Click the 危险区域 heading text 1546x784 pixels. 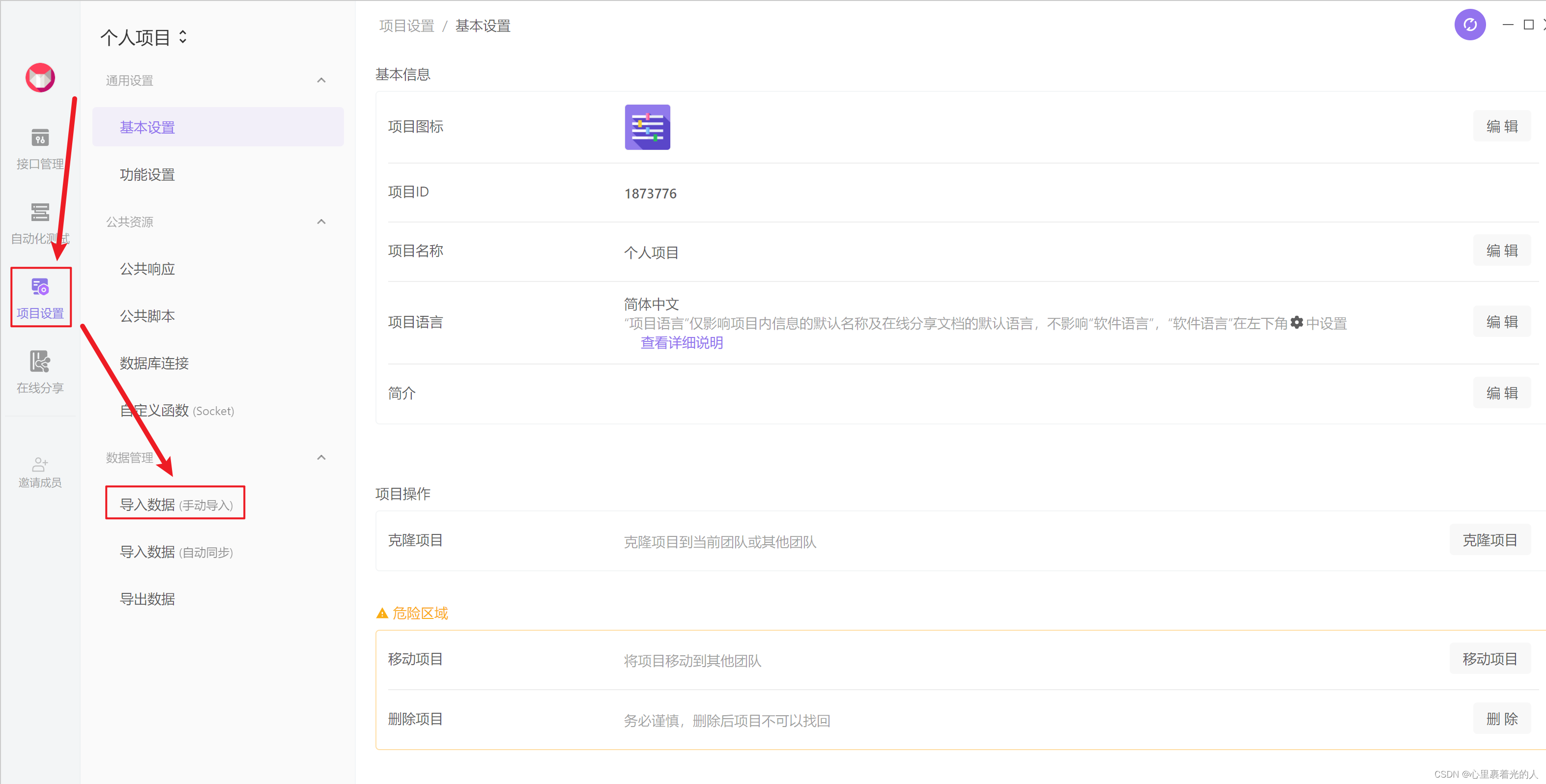(420, 613)
